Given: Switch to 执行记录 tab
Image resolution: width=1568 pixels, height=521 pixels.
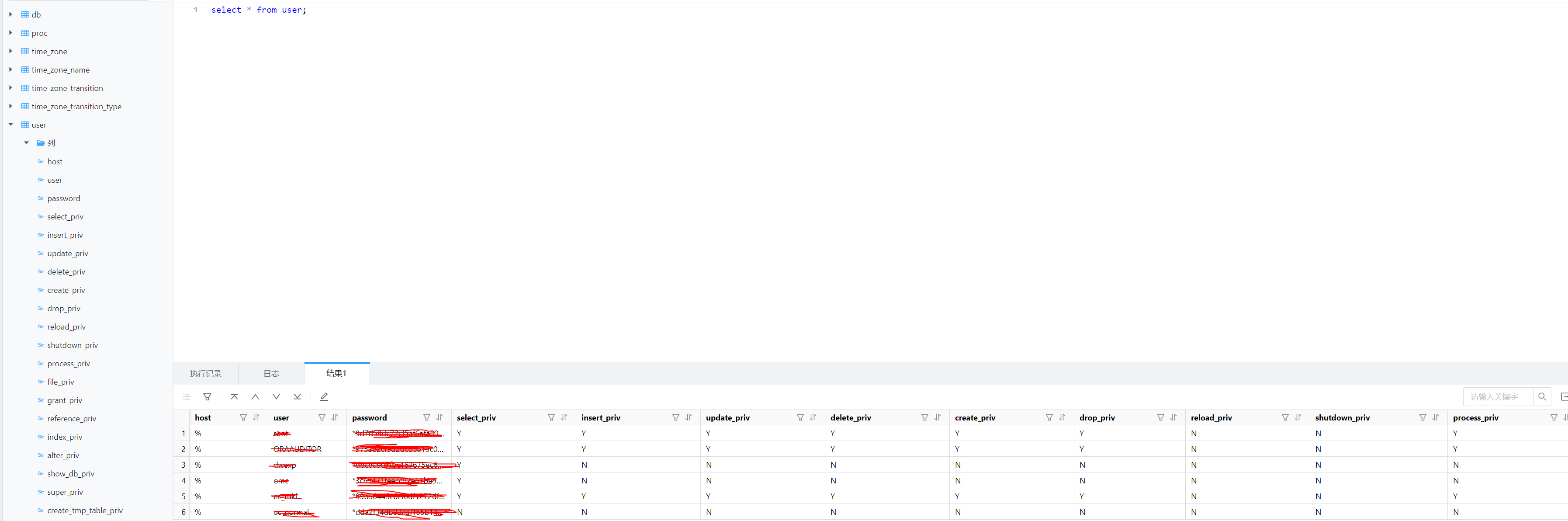Looking at the screenshot, I should (205, 374).
